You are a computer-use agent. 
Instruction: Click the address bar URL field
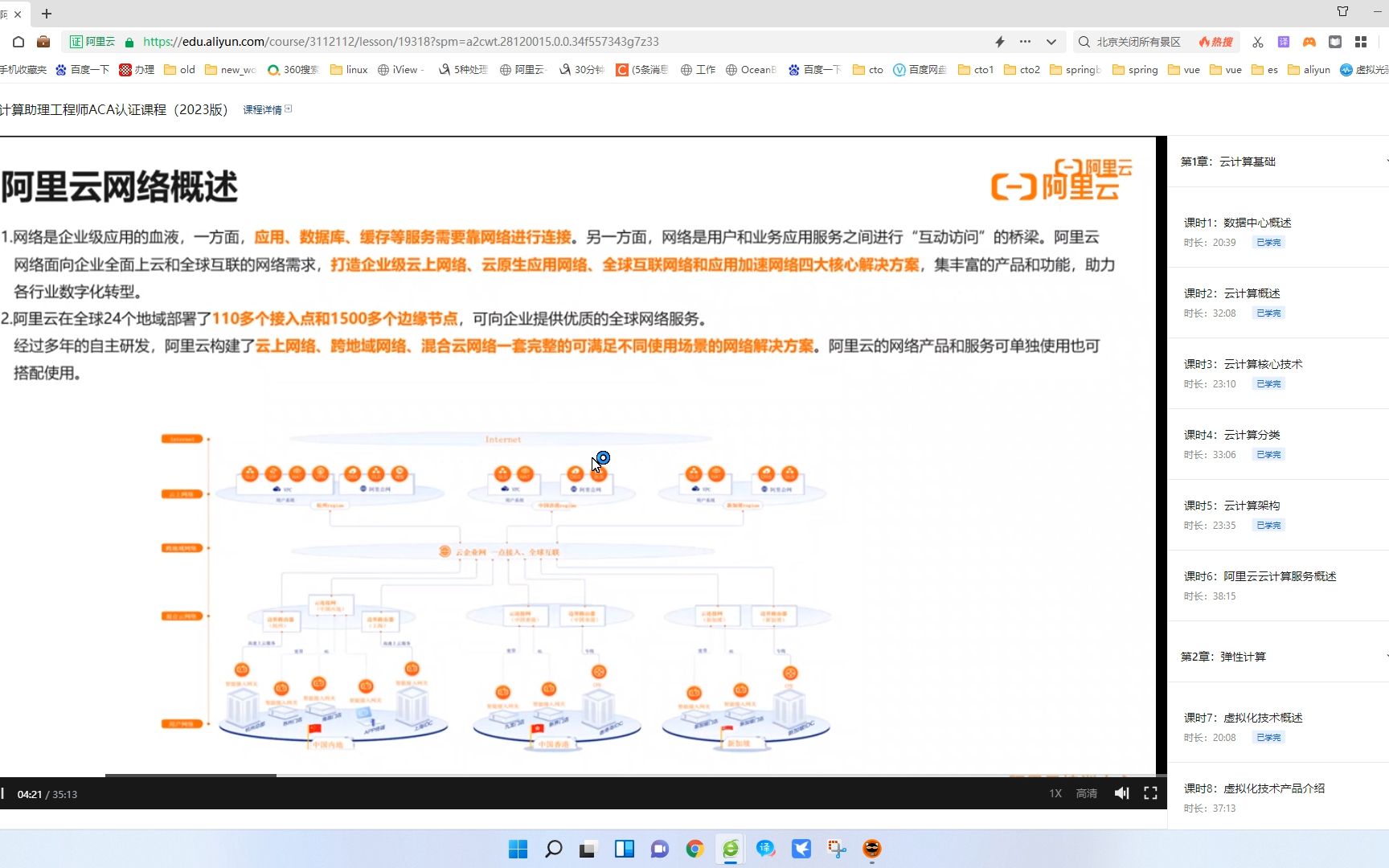pyautogui.click(x=563, y=42)
